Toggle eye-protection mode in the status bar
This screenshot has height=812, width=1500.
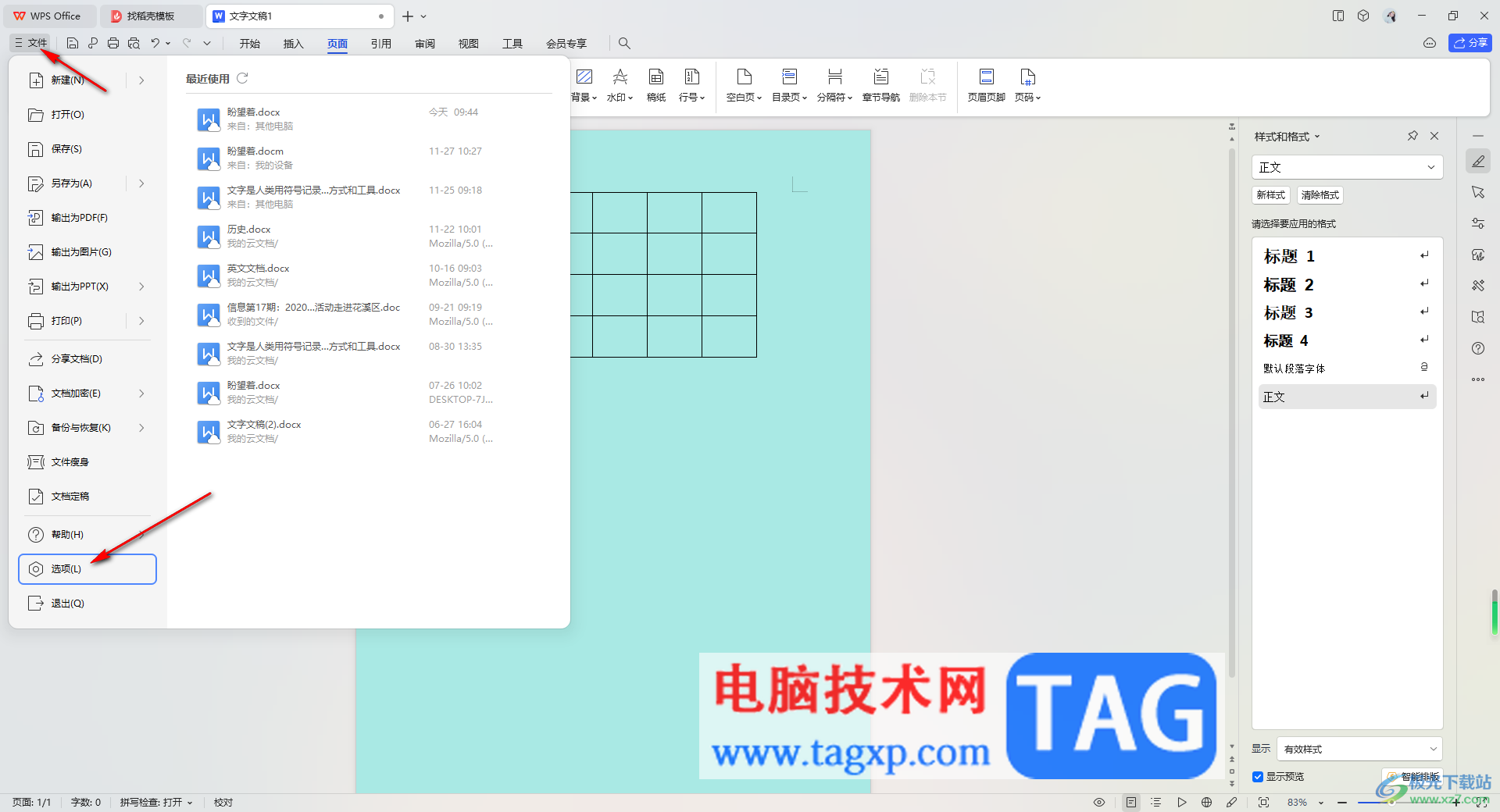click(1099, 802)
